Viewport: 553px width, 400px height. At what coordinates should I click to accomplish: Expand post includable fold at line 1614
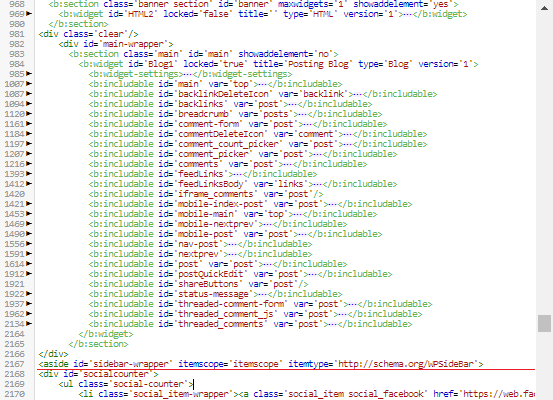[x=29, y=263]
